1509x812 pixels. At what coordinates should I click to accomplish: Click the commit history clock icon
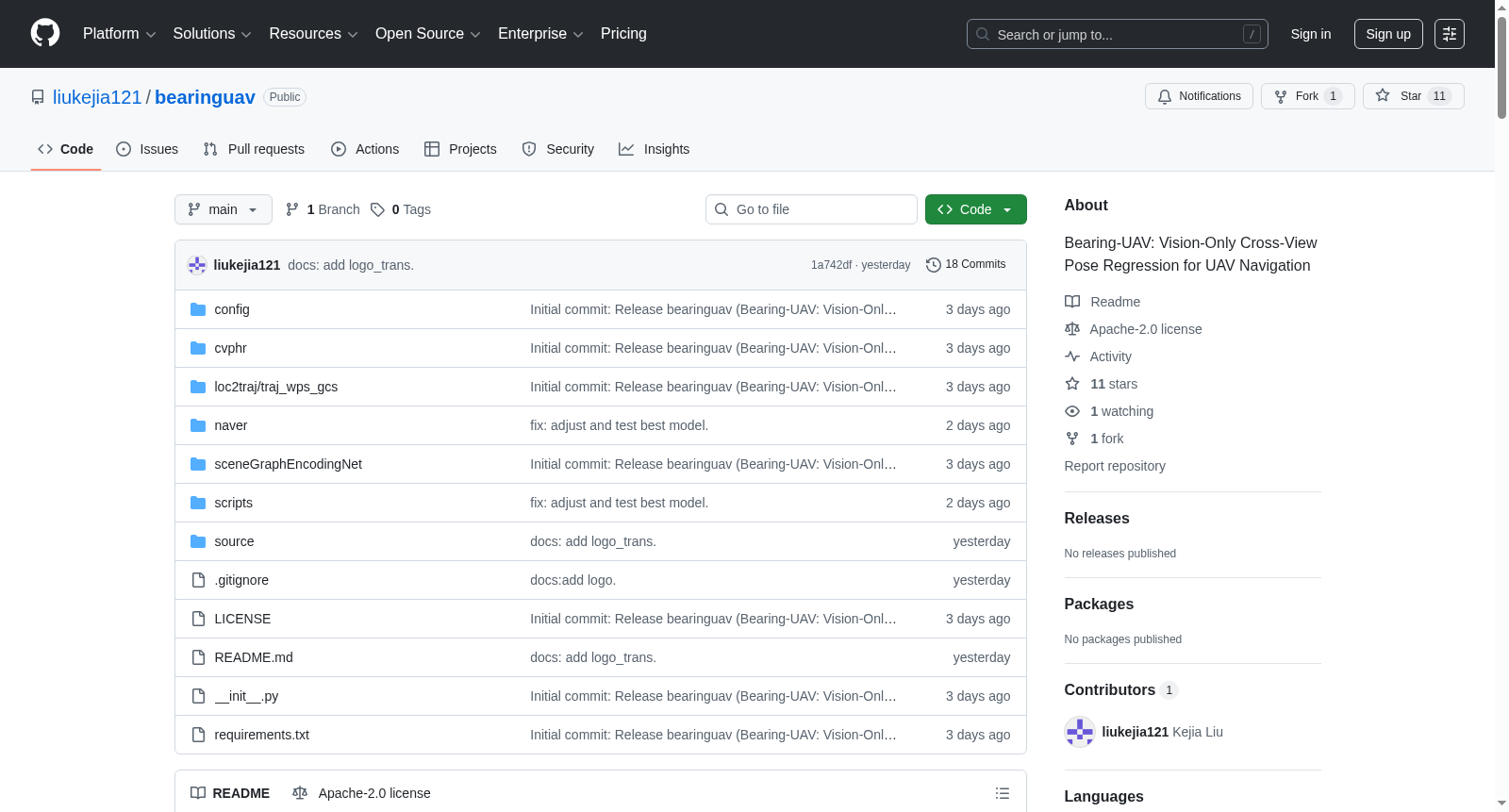(x=934, y=265)
